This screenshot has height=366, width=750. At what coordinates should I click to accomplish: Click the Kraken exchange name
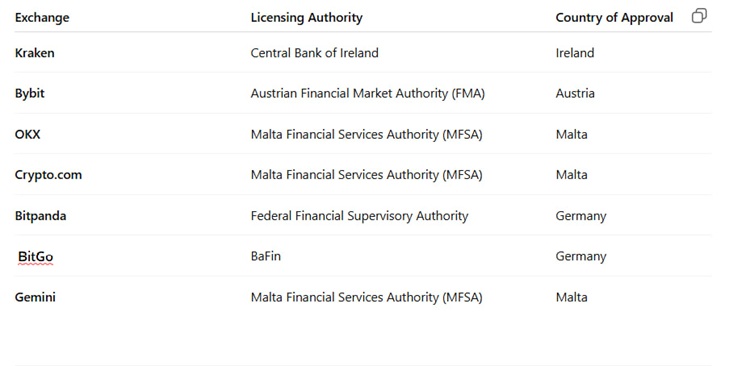point(34,53)
